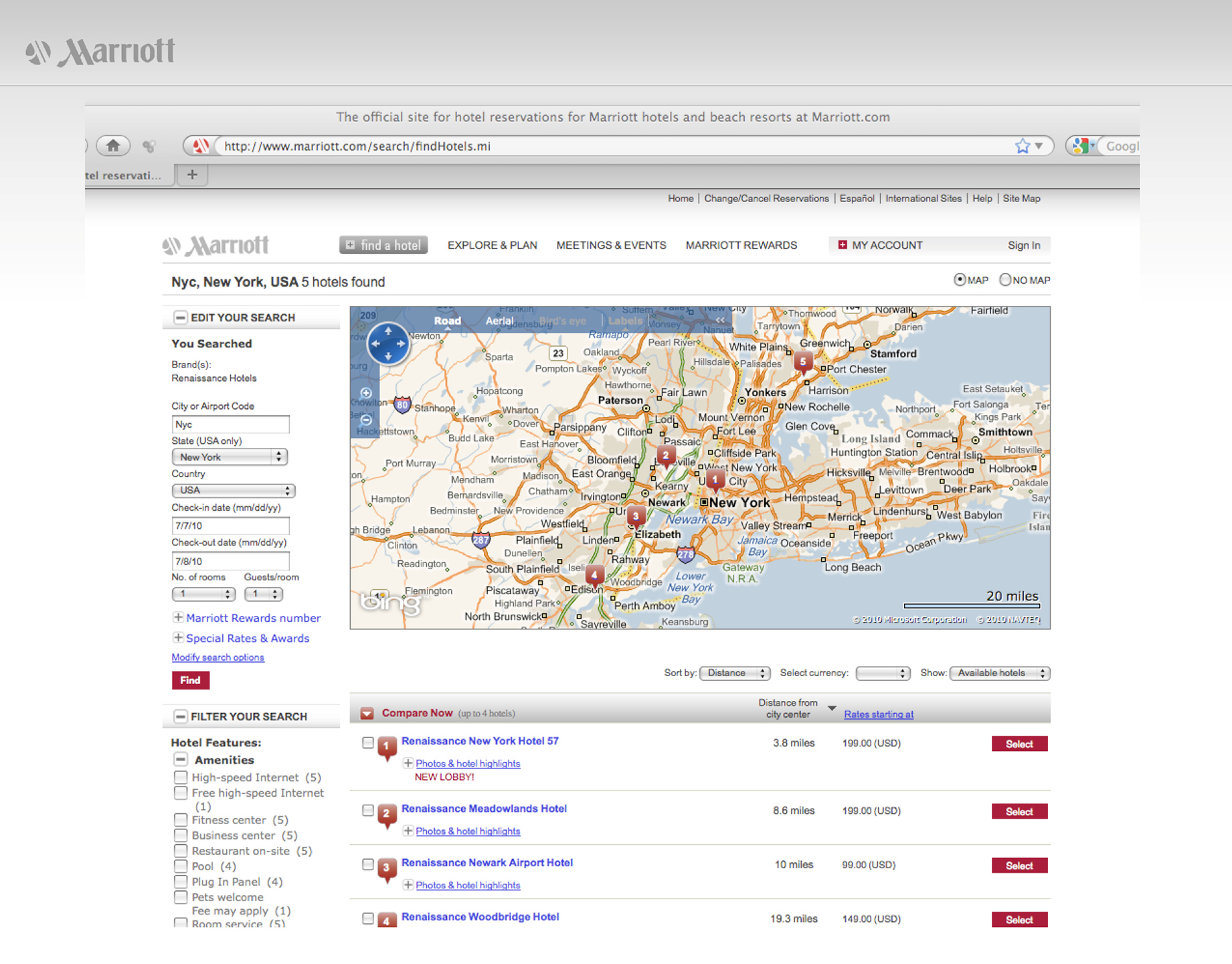
Task: Click Modify search options link
Action: pos(218,657)
